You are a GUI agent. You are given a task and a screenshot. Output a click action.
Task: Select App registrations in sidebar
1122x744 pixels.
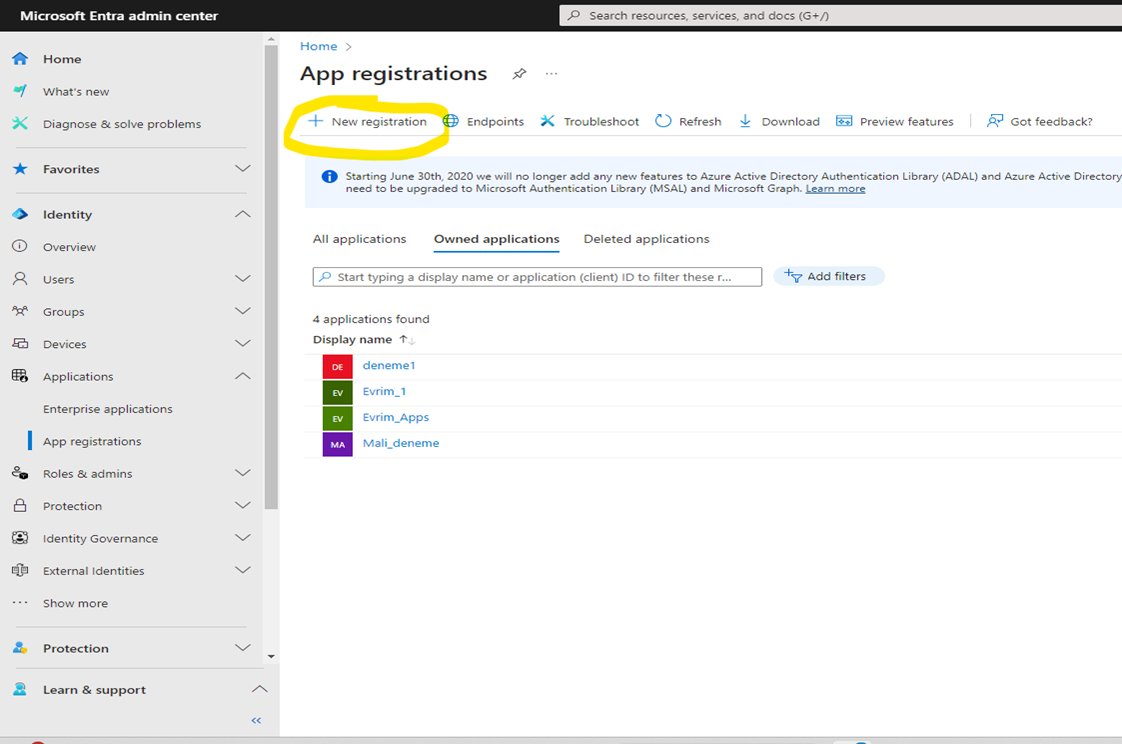[92, 441]
